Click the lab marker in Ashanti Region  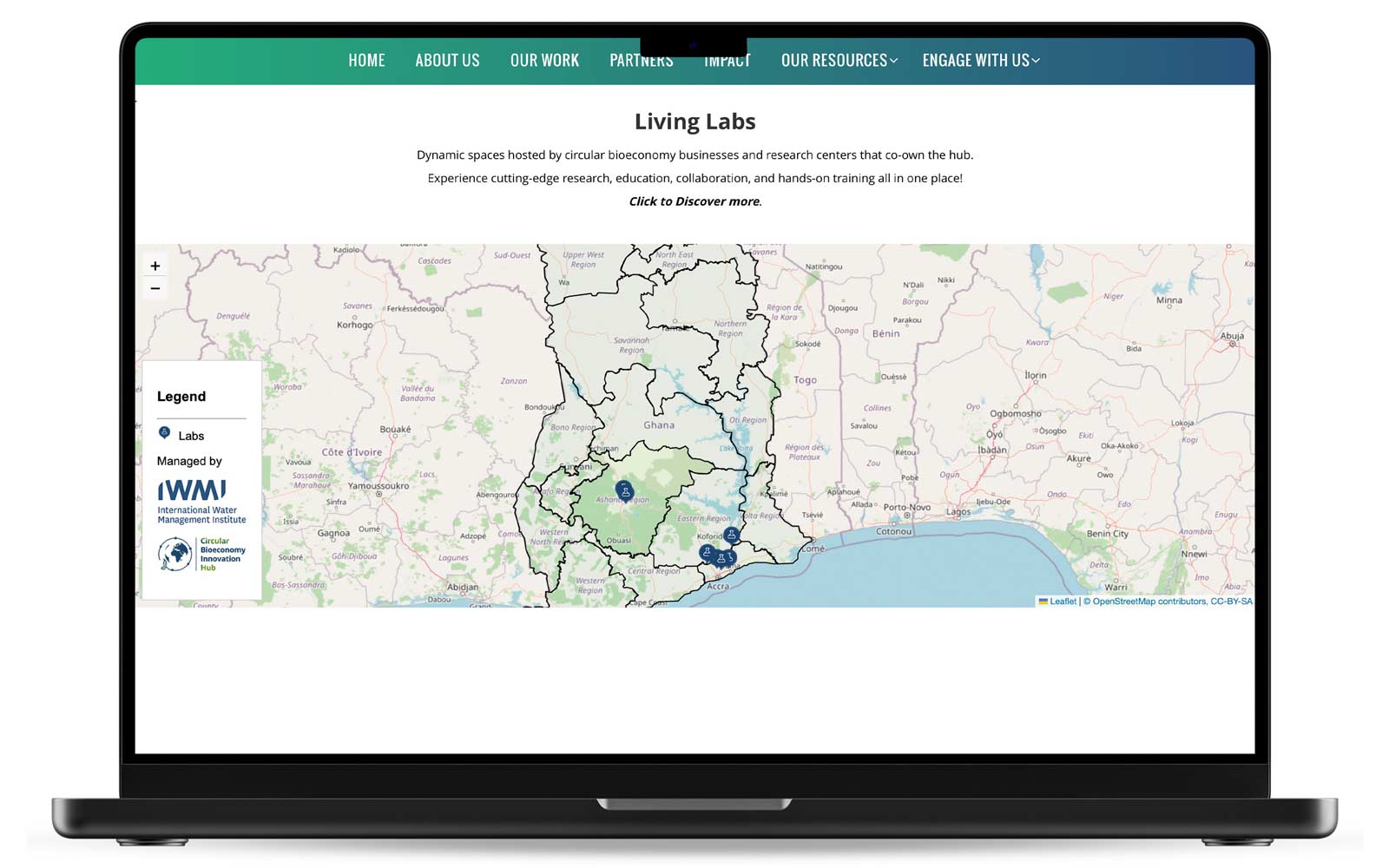624,491
